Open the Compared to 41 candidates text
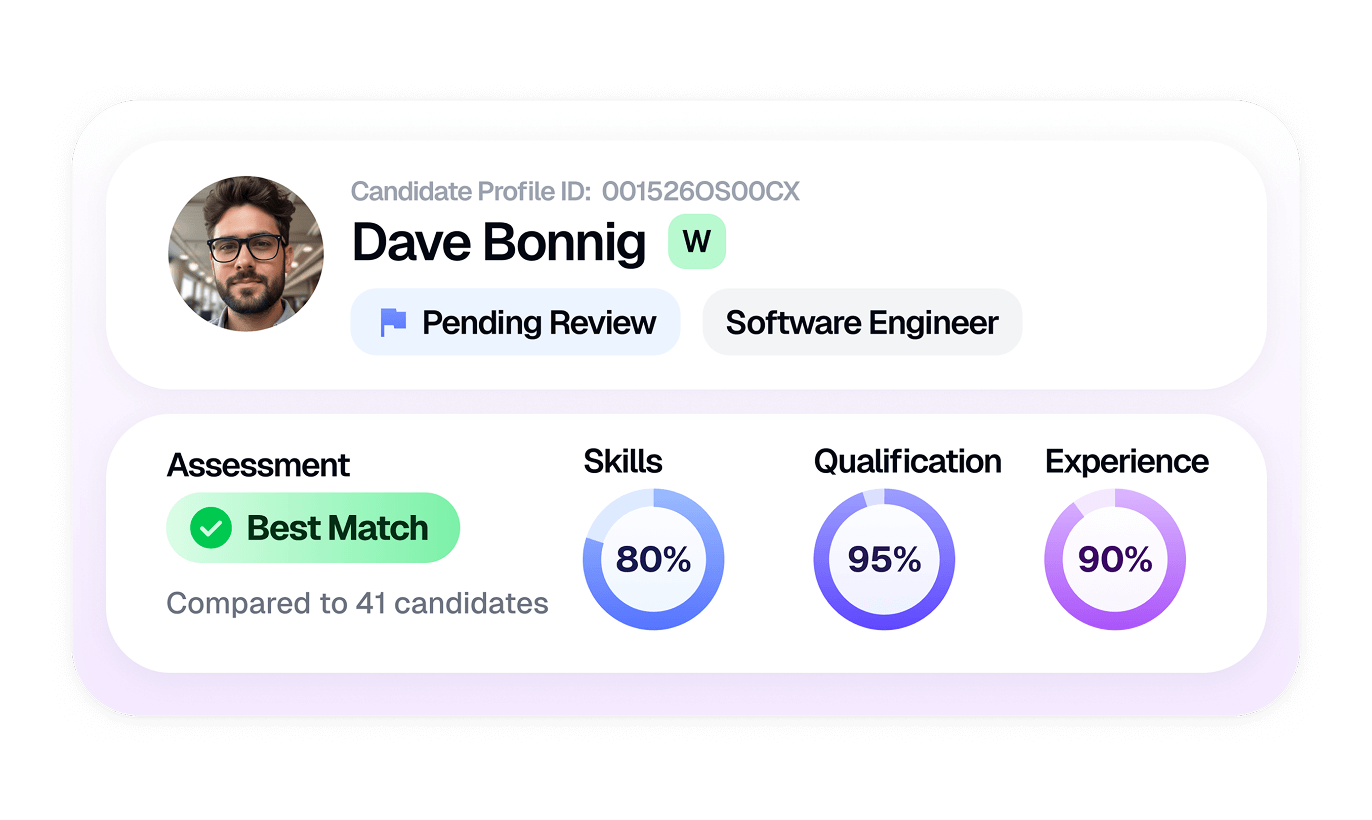 [x=357, y=604]
